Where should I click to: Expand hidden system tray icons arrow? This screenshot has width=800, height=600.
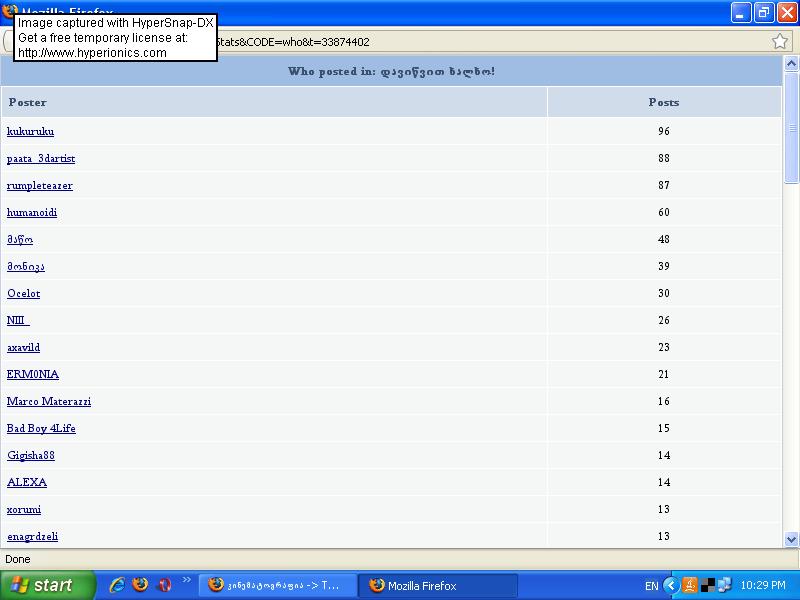tap(671, 586)
